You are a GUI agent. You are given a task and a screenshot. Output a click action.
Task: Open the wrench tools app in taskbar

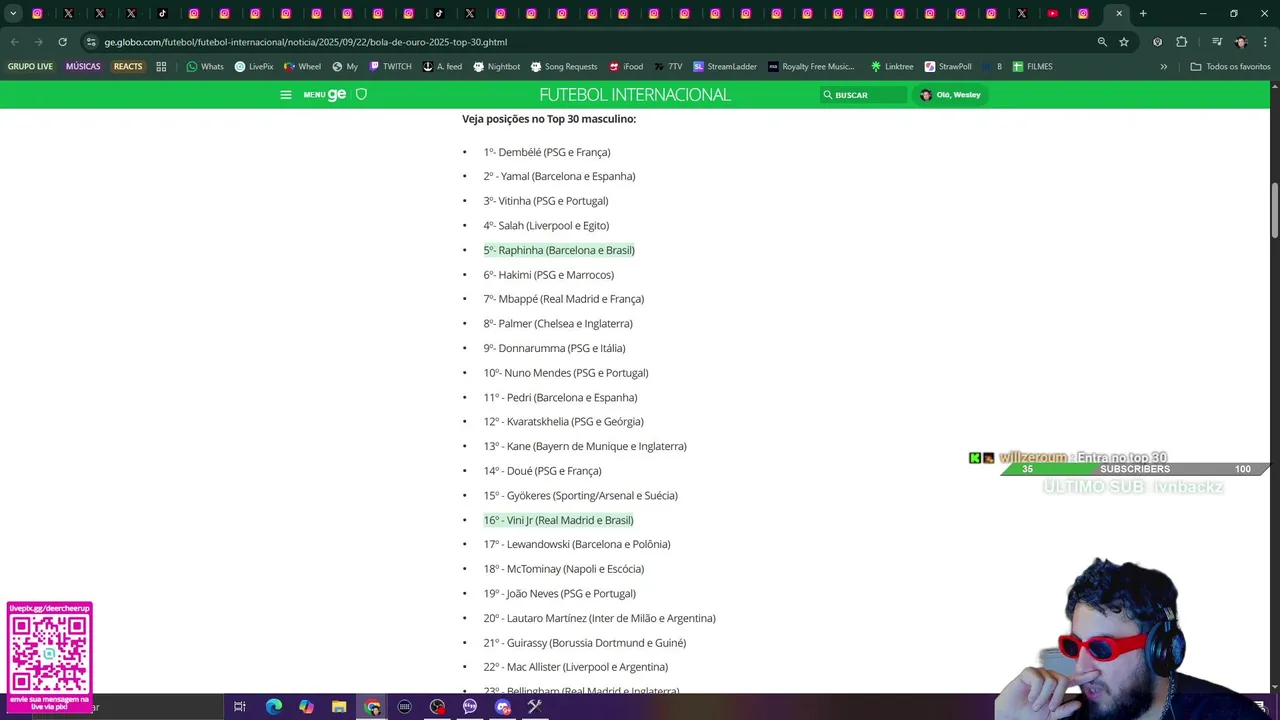coord(535,707)
